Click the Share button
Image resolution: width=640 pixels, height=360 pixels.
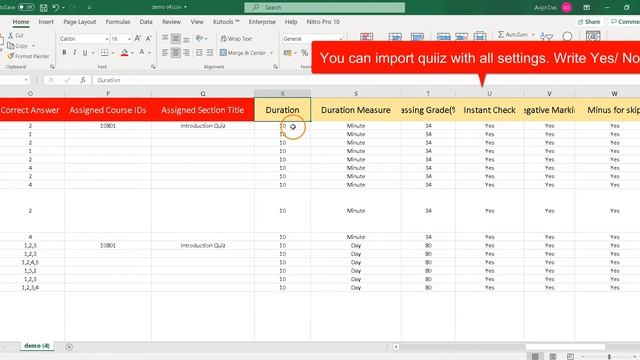point(589,22)
